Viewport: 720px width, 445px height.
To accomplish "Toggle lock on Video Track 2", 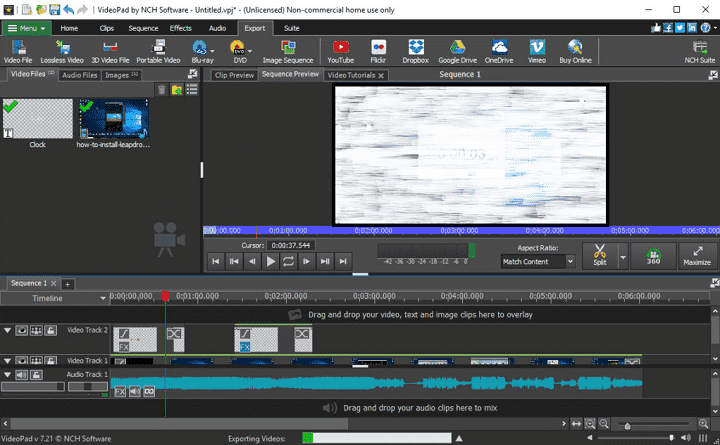I will pos(51,330).
